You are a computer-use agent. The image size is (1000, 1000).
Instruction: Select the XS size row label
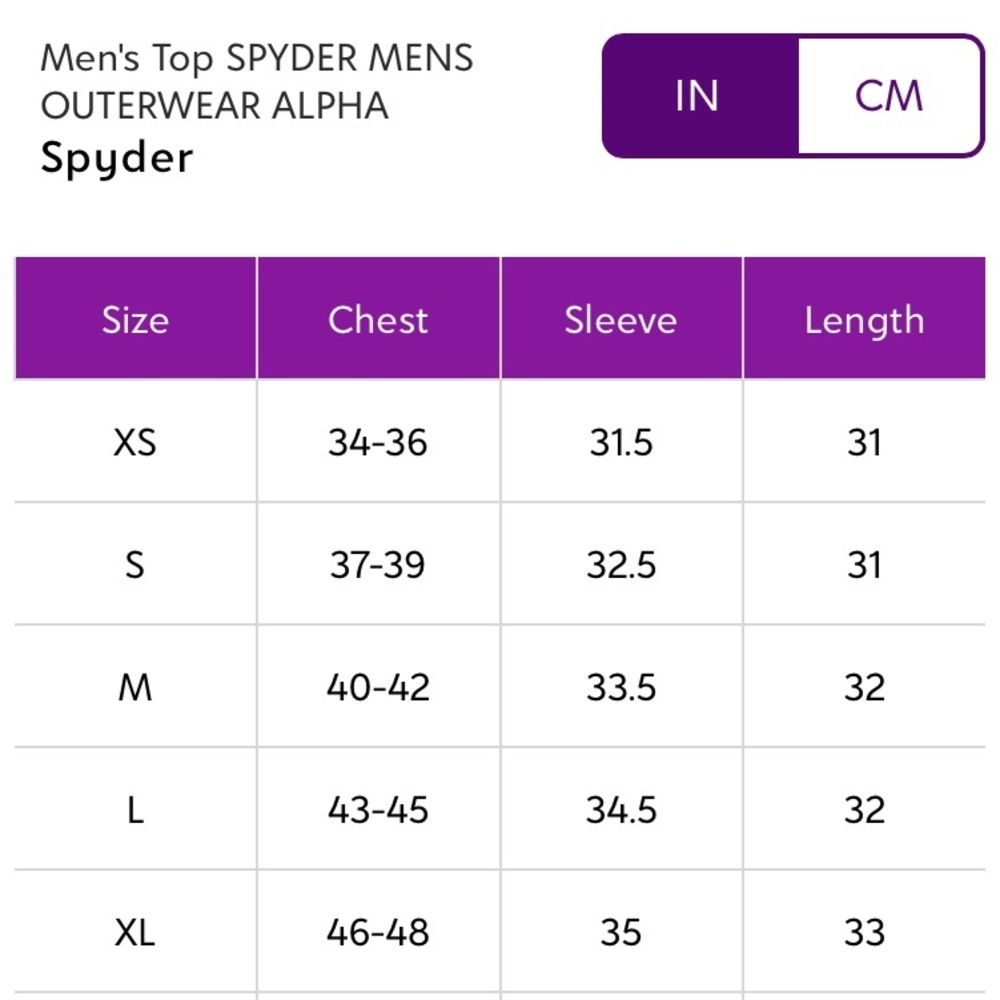coord(135,442)
